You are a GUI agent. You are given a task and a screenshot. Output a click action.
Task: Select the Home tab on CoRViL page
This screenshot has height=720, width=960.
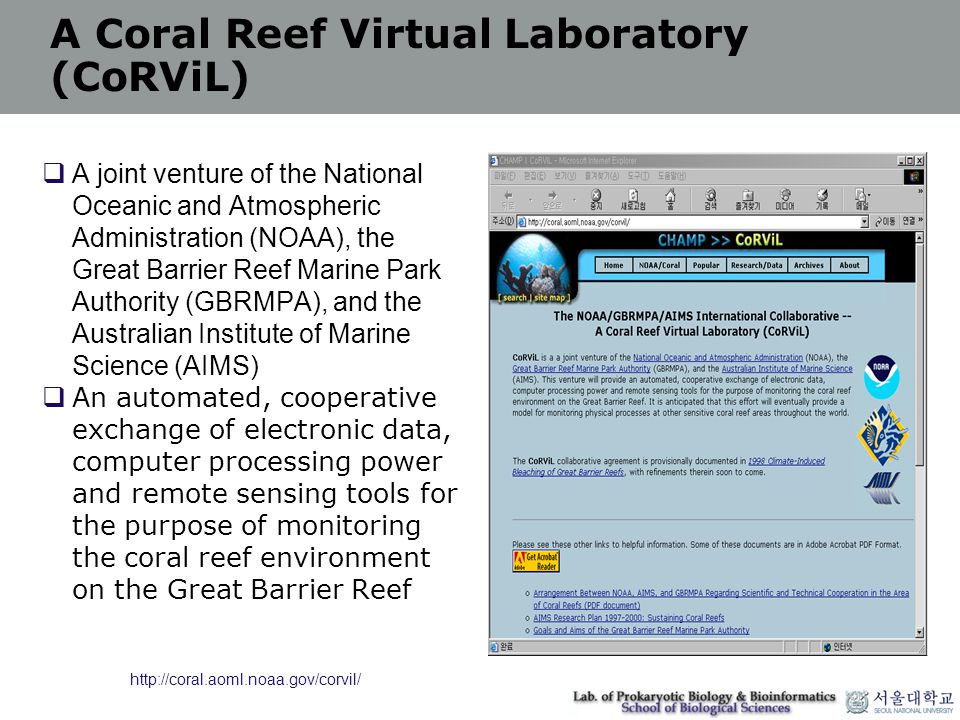(x=613, y=265)
